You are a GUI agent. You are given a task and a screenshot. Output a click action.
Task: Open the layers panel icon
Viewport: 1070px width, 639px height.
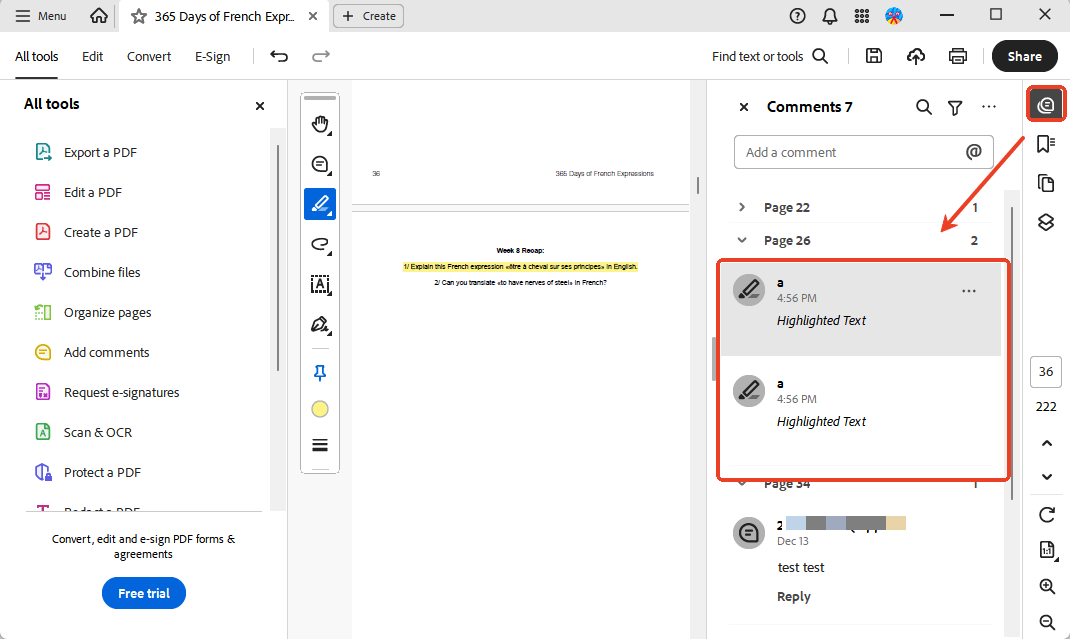click(1046, 222)
